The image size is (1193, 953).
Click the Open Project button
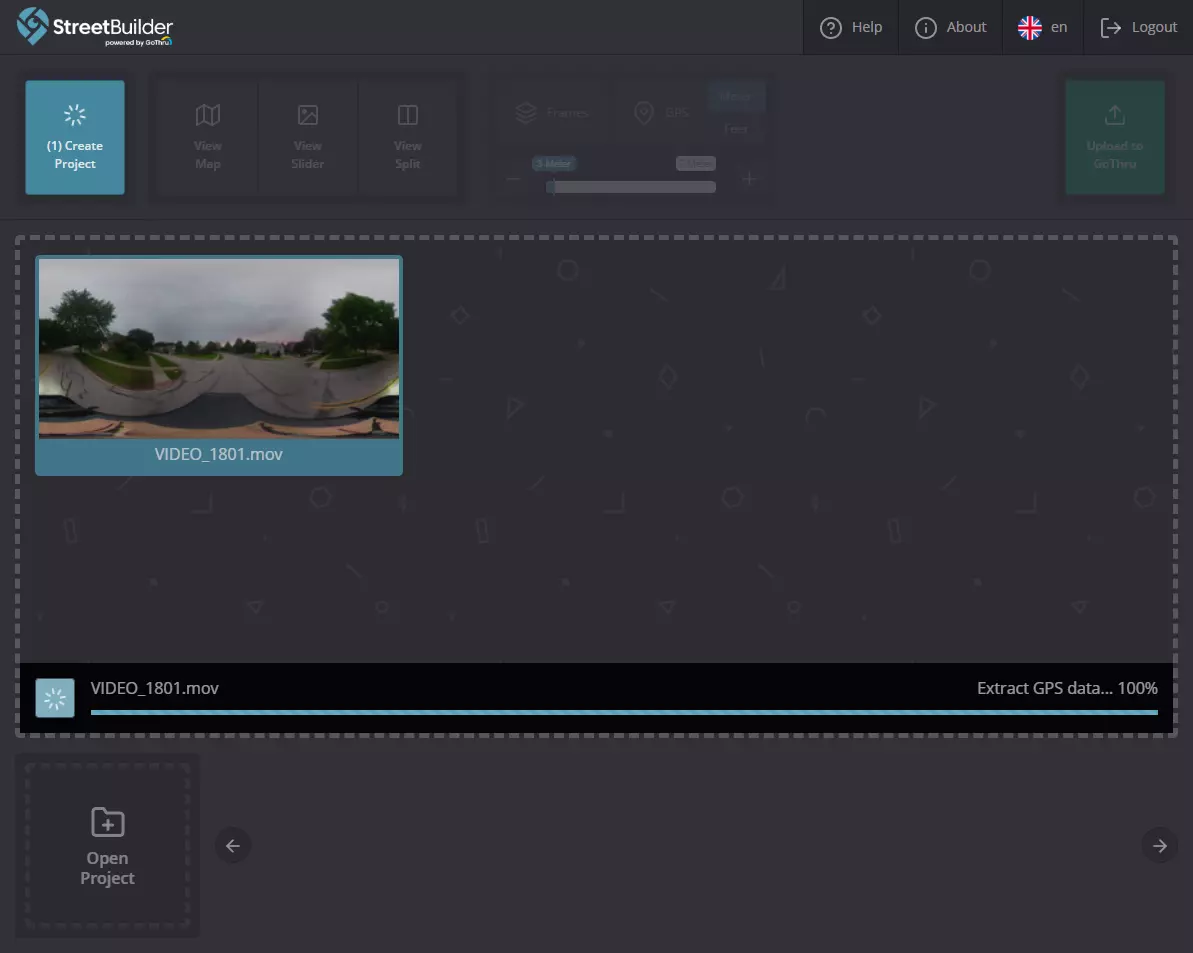(x=106, y=845)
